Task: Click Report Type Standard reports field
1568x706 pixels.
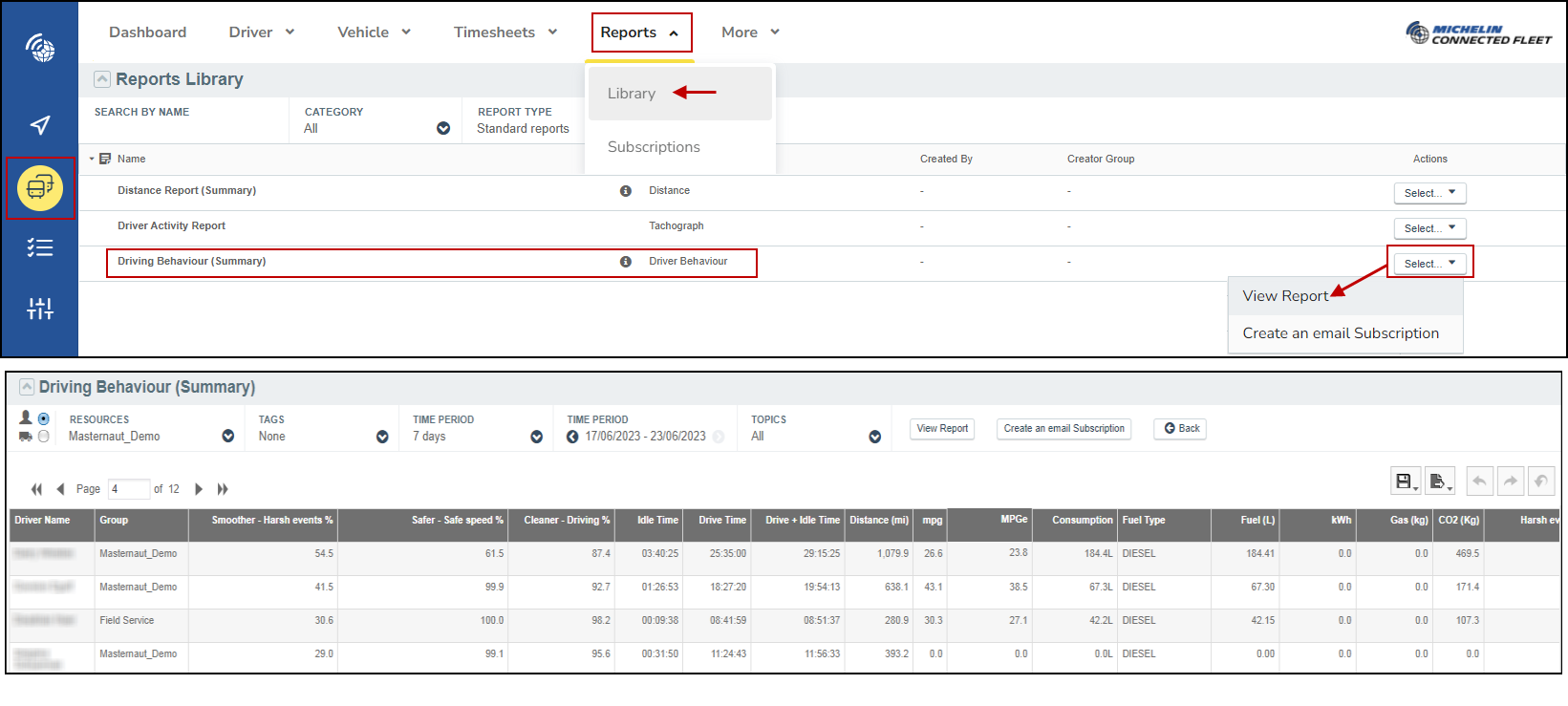Action: point(523,120)
